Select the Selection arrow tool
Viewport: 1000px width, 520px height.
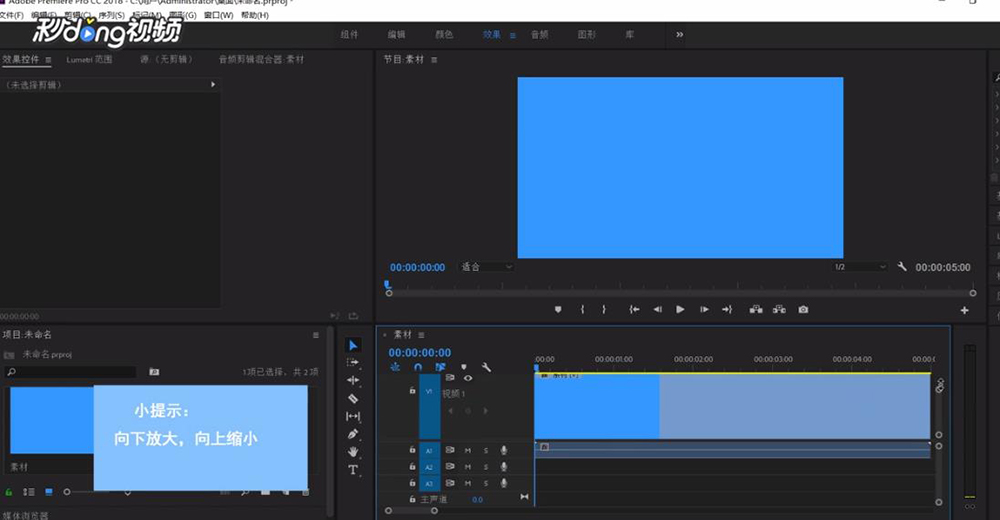click(353, 345)
